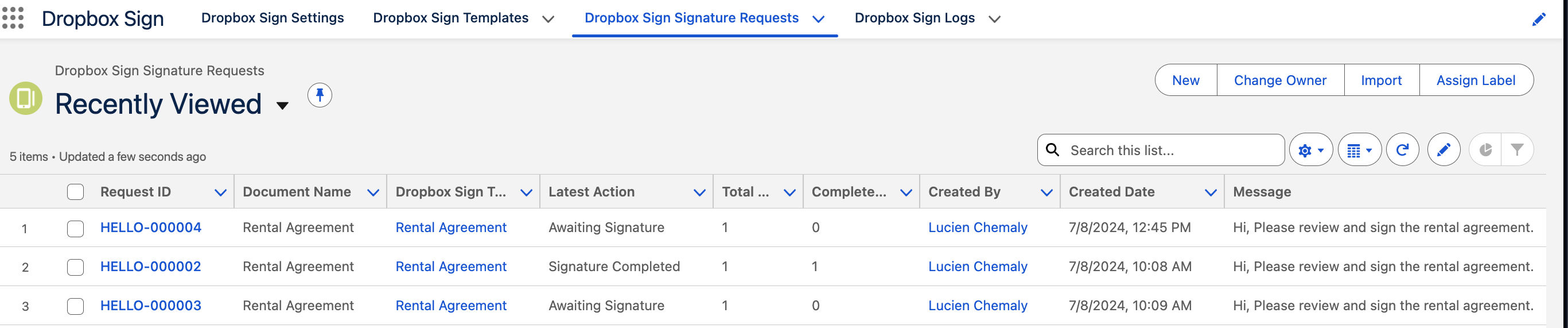This screenshot has width=1568, height=328.
Task: Sort by Latest Action column header
Action: click(591, 192)
